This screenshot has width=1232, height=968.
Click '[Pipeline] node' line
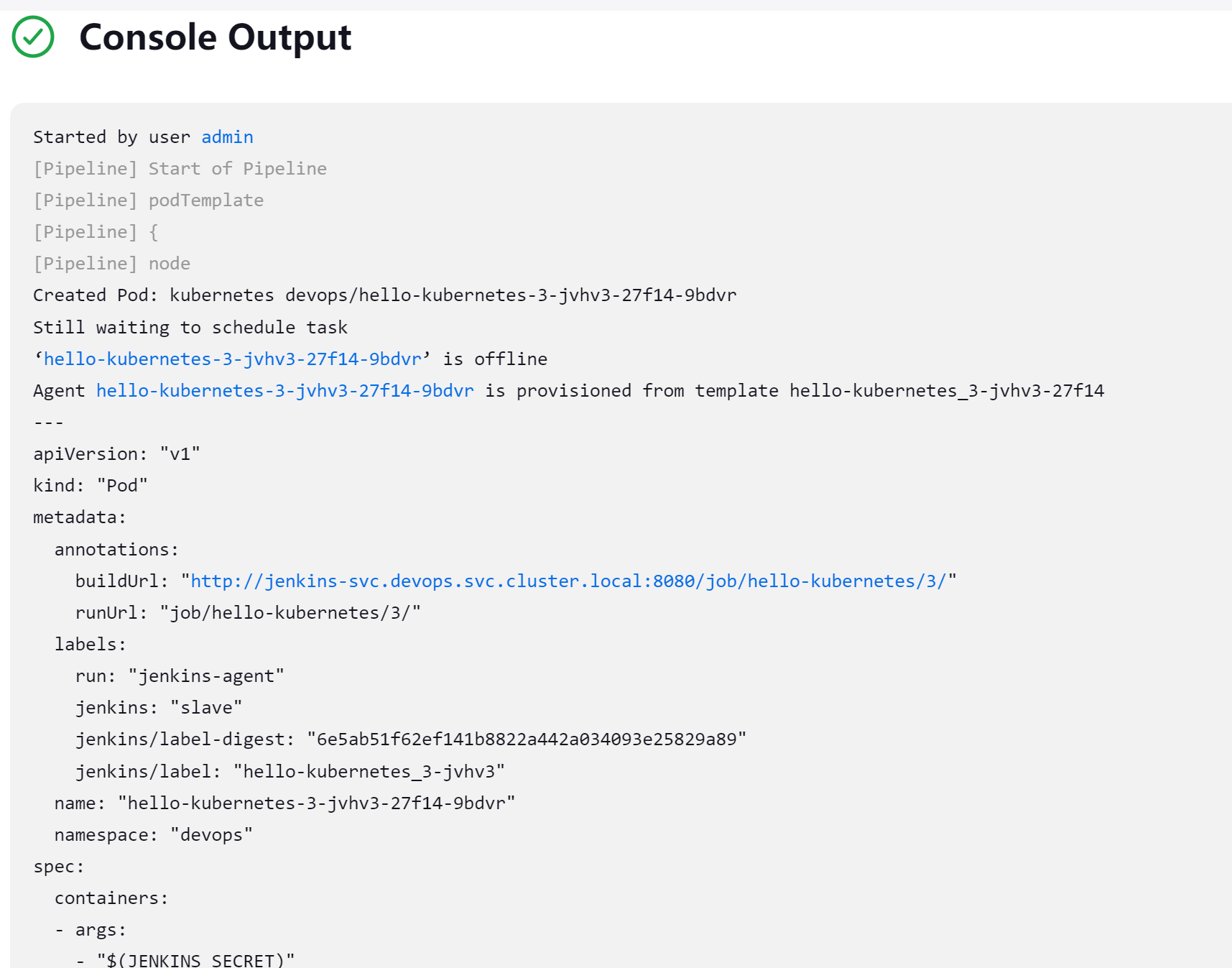coord(112,264)
